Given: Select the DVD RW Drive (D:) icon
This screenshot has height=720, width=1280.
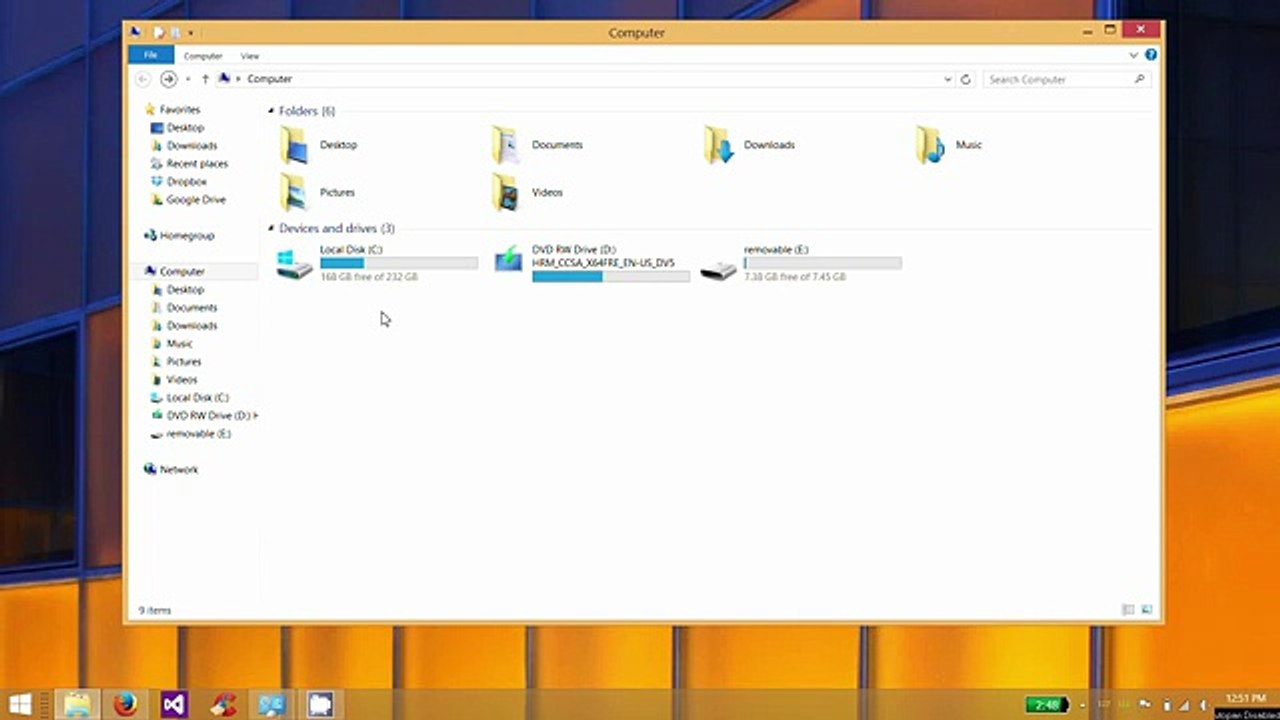Looking at the screenshot, I should 508,260.
